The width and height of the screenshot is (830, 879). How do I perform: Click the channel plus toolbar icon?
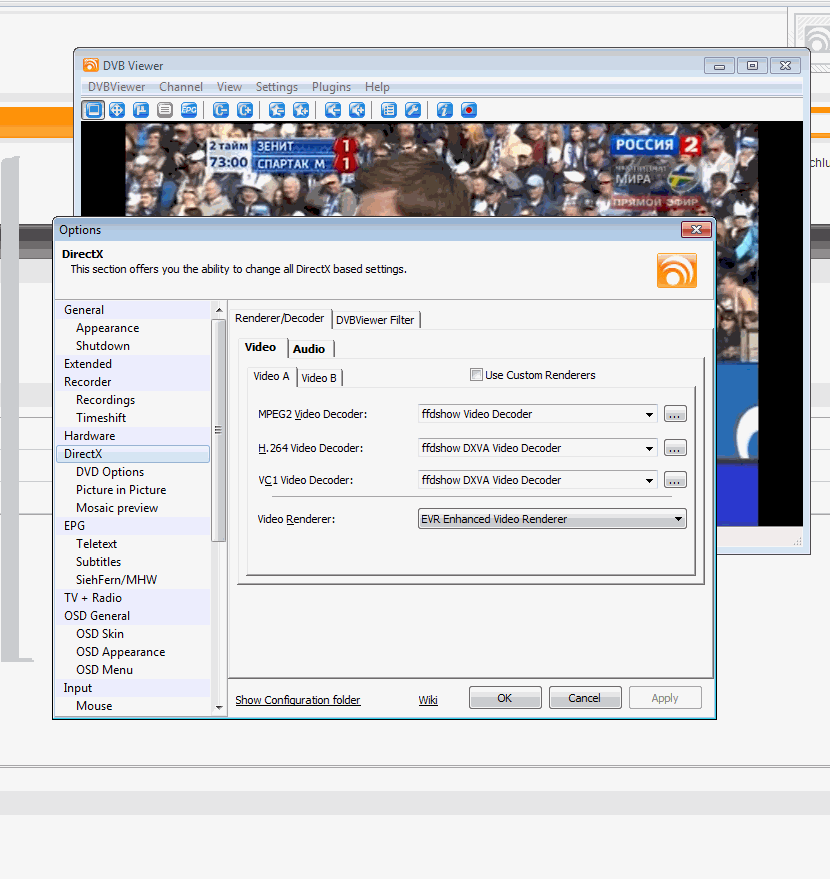pos(245,110)
